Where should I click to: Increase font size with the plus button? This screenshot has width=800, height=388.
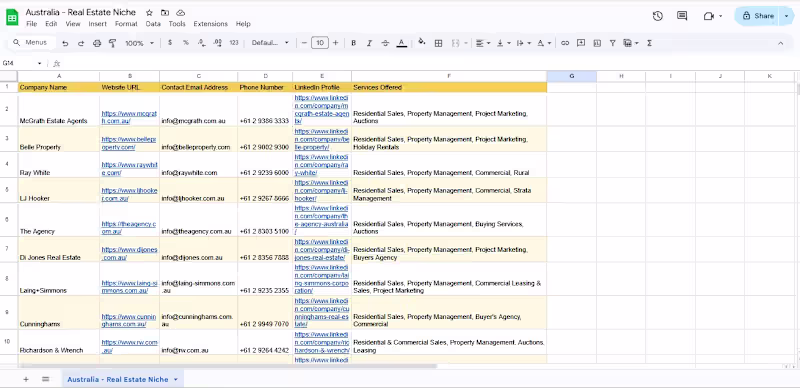[335, 43]
